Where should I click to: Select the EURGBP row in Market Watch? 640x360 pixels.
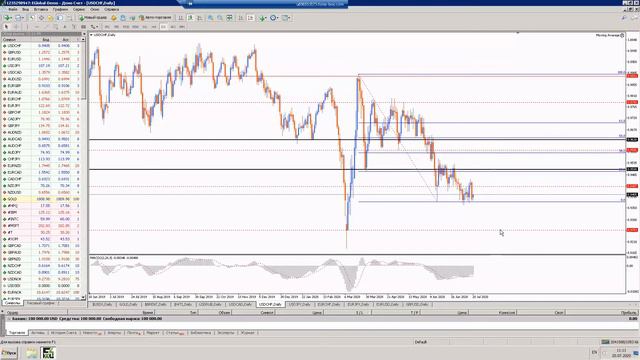coord(41,86)
